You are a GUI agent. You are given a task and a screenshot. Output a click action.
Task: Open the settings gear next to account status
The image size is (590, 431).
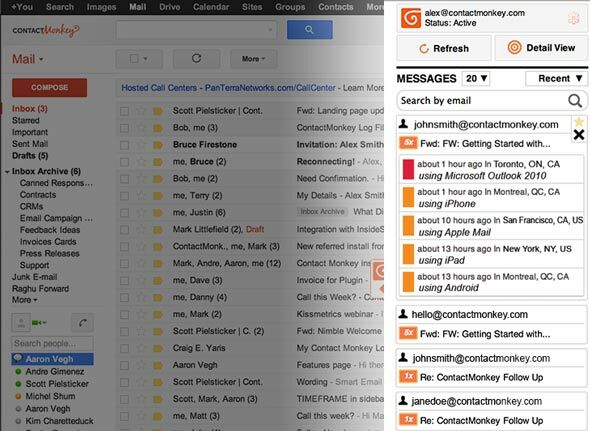(573, 18)
